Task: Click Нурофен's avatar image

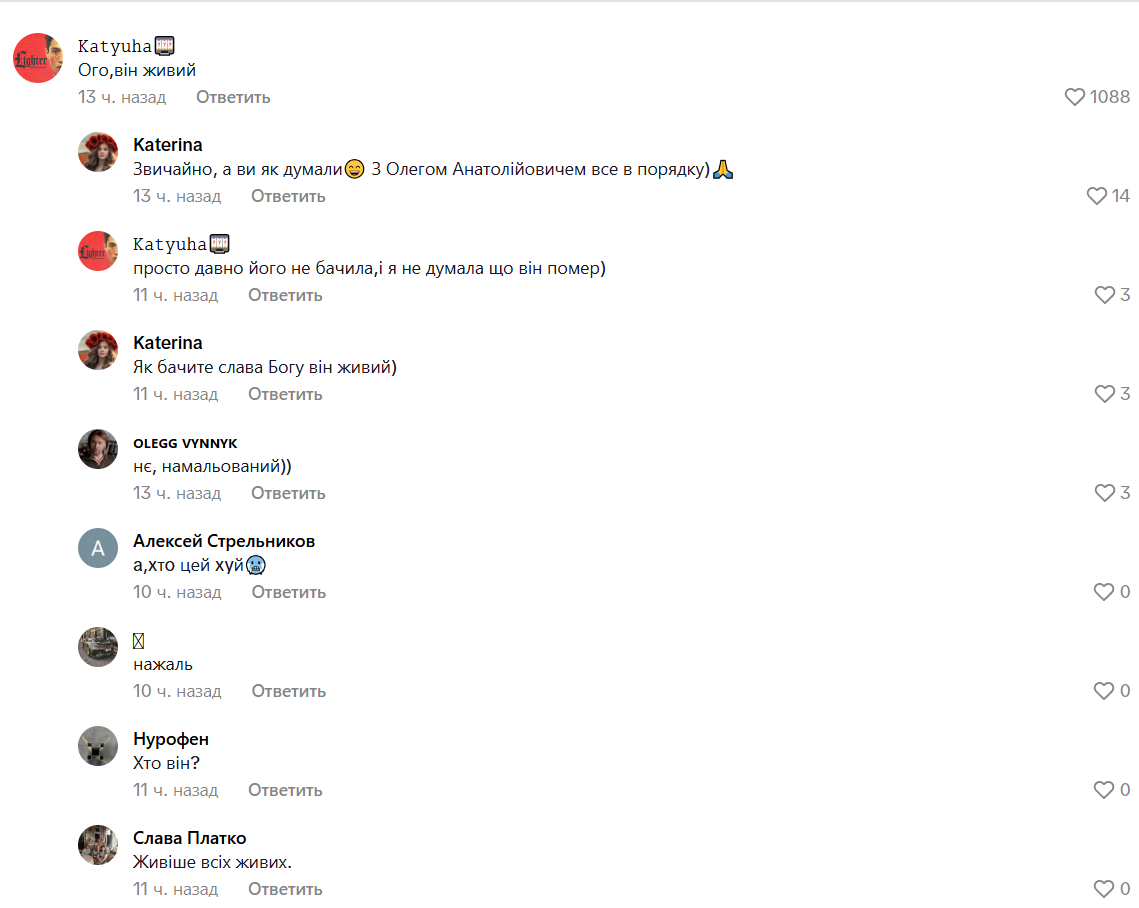Action: pos(98,746)
